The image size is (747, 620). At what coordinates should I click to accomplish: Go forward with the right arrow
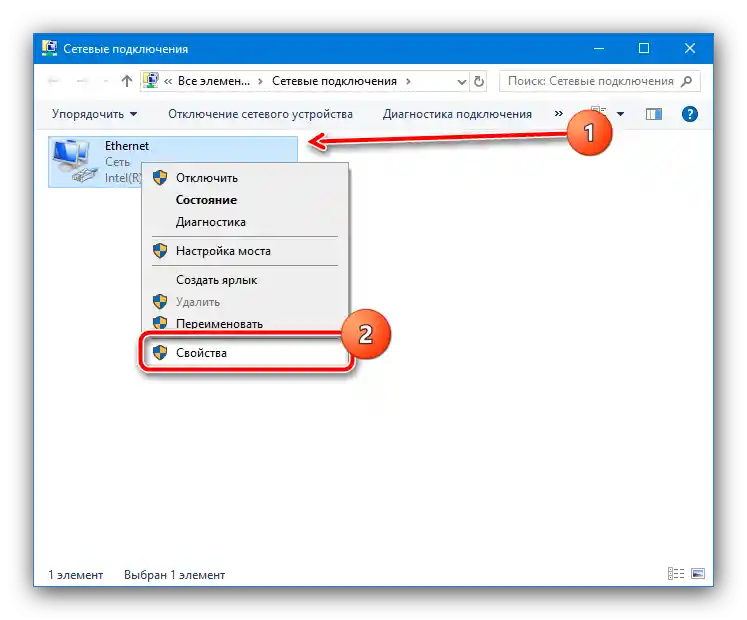point(82,81)
